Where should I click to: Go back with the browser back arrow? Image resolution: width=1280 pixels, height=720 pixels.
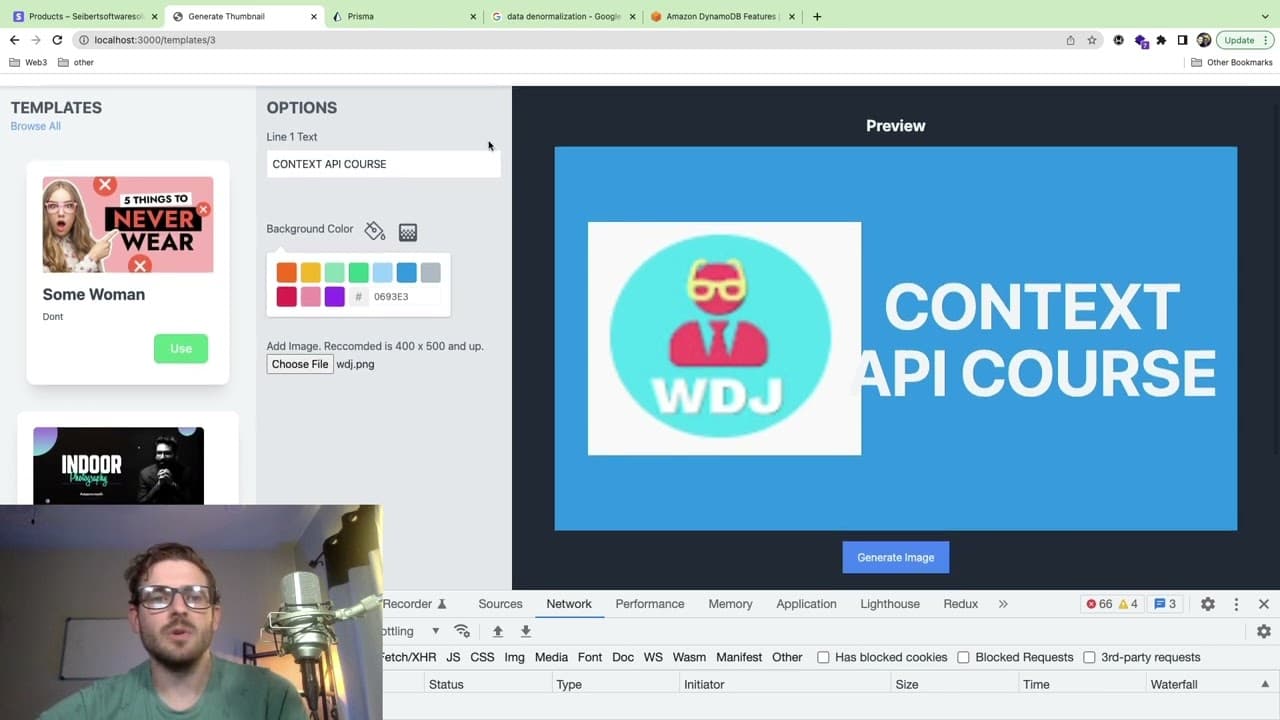[x=14, y=40]
